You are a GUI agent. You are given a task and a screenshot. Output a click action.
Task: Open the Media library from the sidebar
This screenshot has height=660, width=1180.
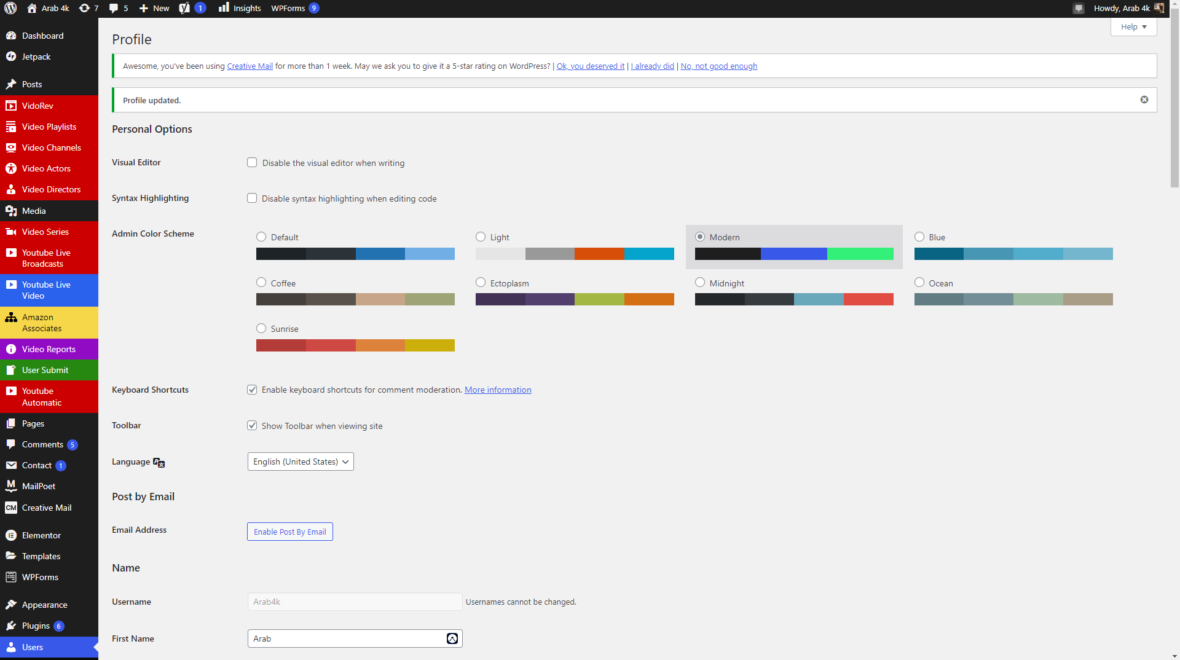(34, 210)
